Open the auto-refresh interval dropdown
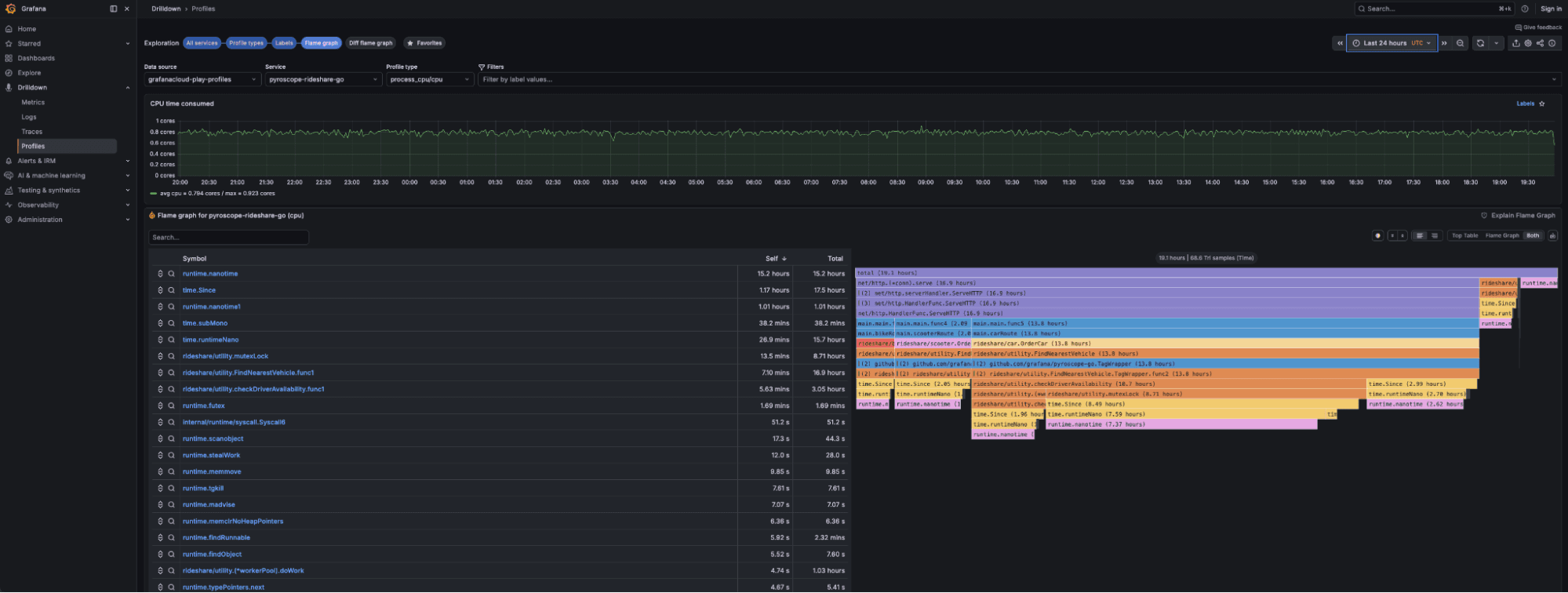Image resolution: width=1568 pixels, height=593 pixels. [1497, 43]
